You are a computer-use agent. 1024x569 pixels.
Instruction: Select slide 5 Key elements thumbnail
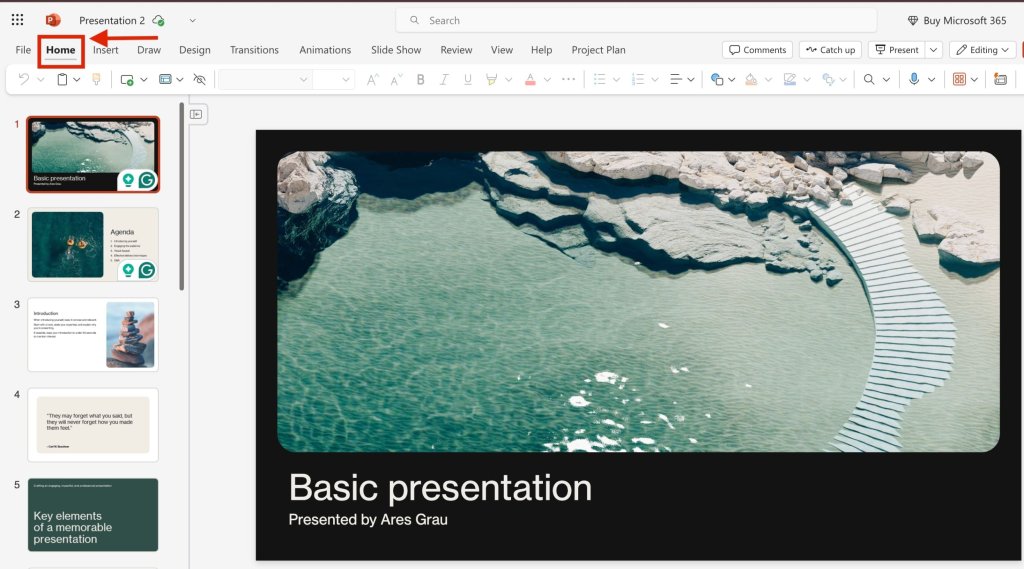tap(93, 515)
